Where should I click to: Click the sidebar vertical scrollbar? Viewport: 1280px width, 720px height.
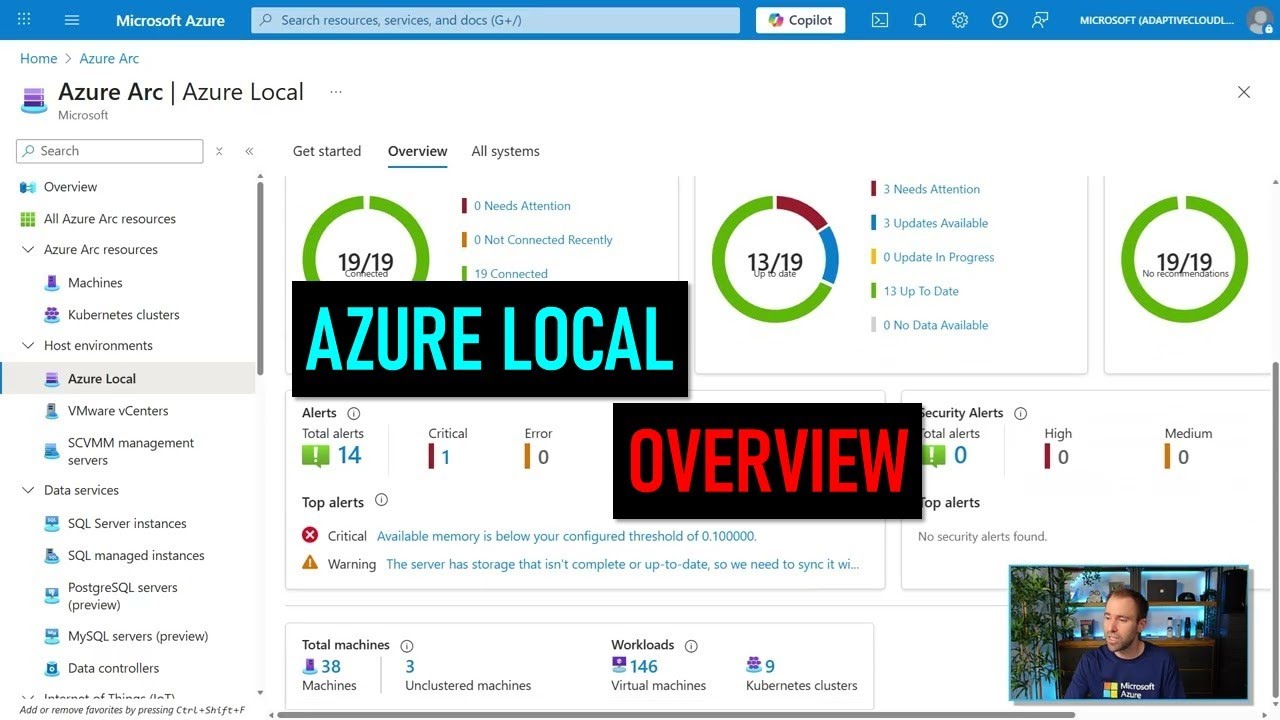click(260, 278)
